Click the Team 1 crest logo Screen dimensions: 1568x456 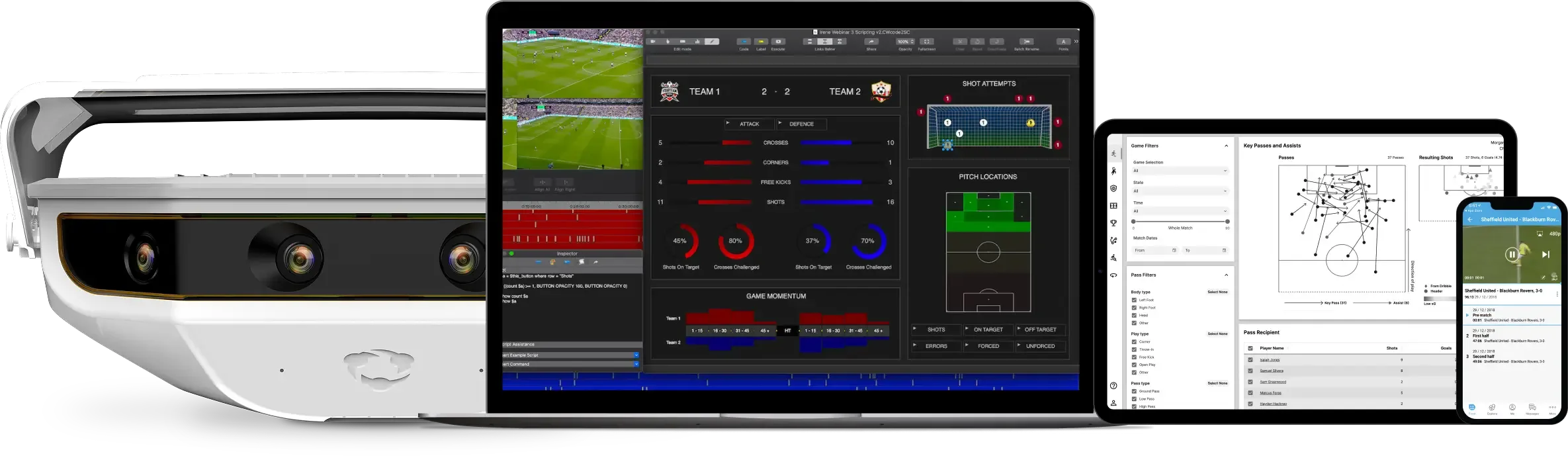tap(670, 91)
